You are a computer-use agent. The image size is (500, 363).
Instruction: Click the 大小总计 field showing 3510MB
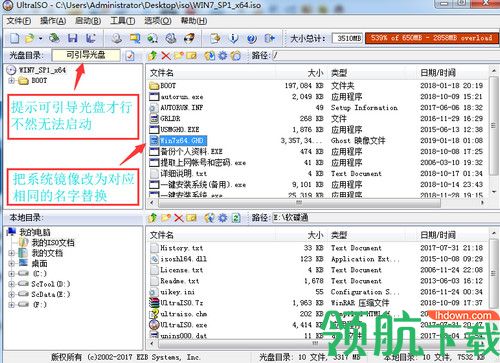347,38
